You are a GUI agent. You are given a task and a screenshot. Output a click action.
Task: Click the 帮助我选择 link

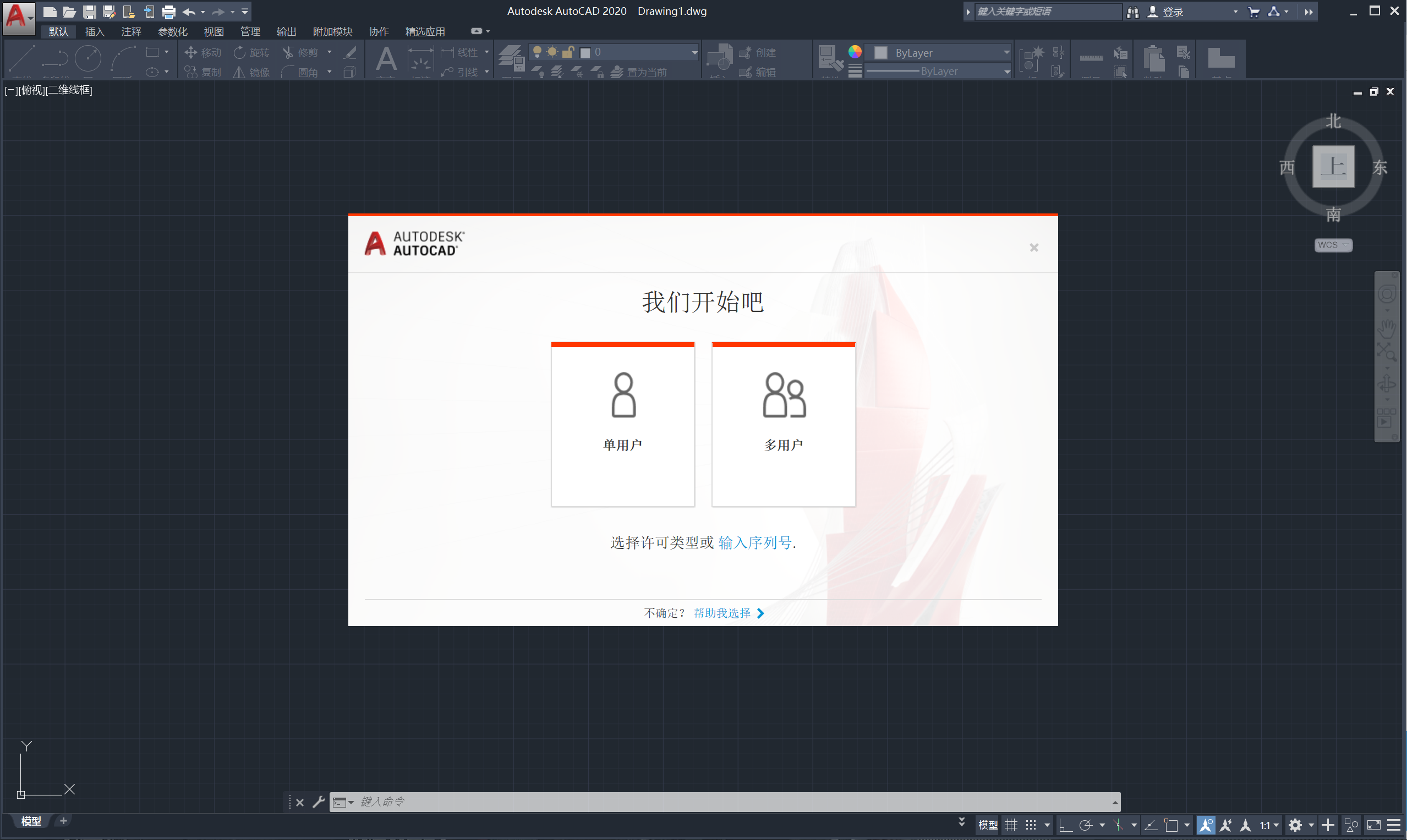point(722,613)
